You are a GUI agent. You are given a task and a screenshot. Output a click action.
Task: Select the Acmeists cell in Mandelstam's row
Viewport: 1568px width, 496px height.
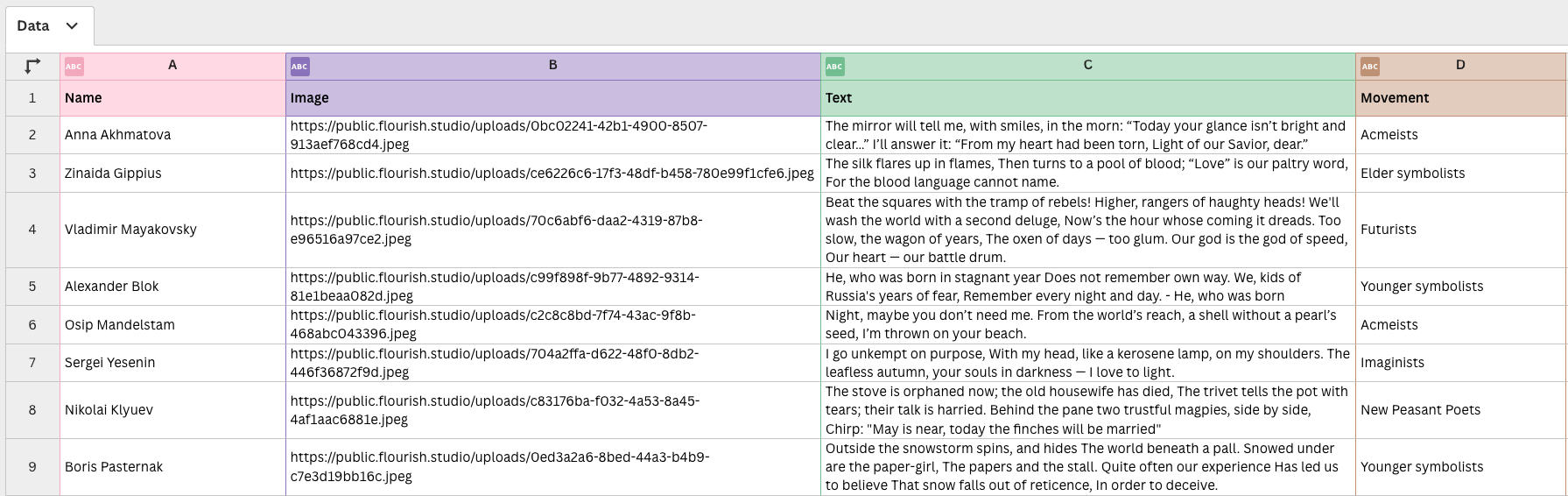(x=1460, y=325)
